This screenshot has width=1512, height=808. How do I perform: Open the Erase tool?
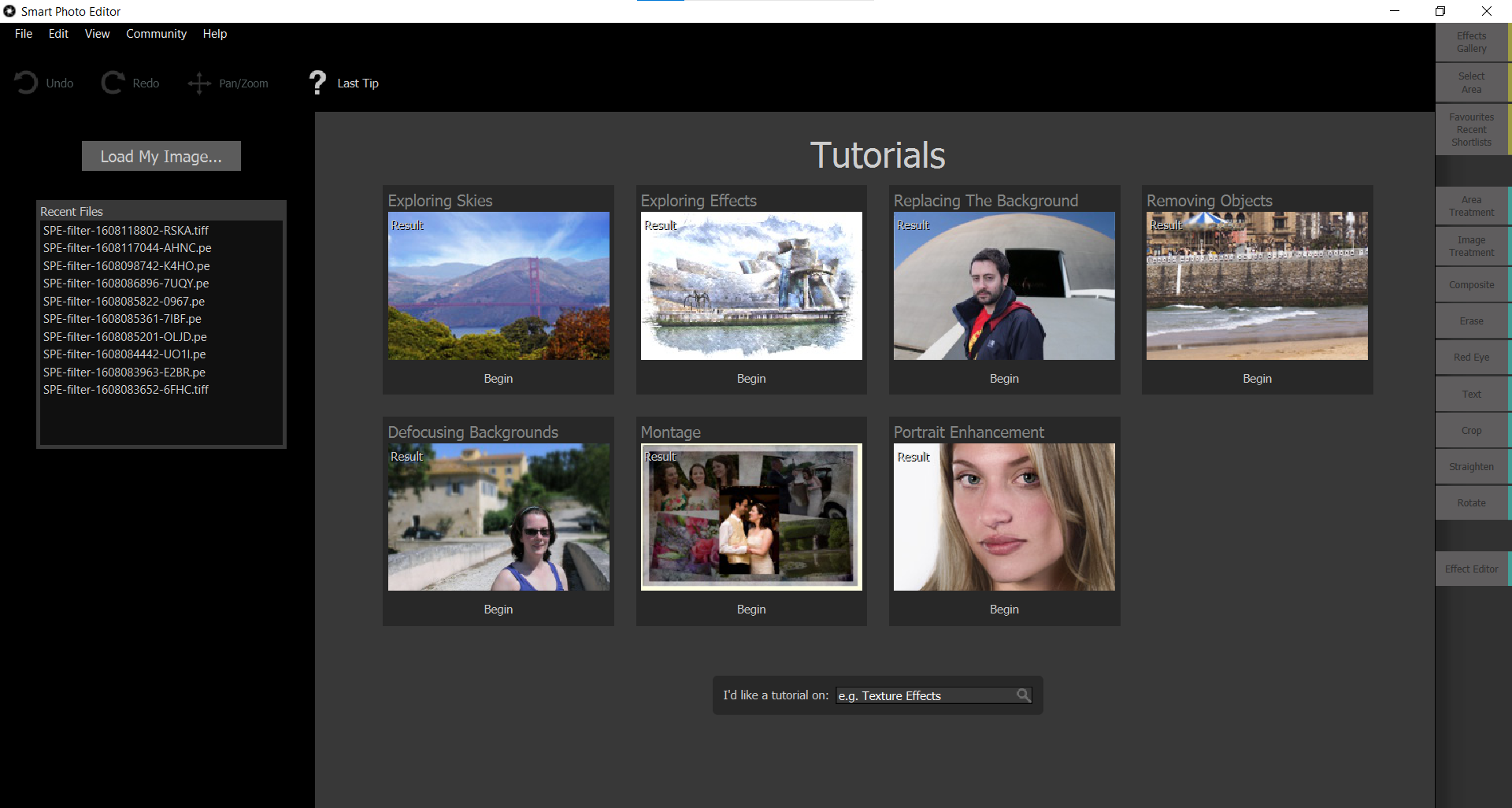point(1471,321)
